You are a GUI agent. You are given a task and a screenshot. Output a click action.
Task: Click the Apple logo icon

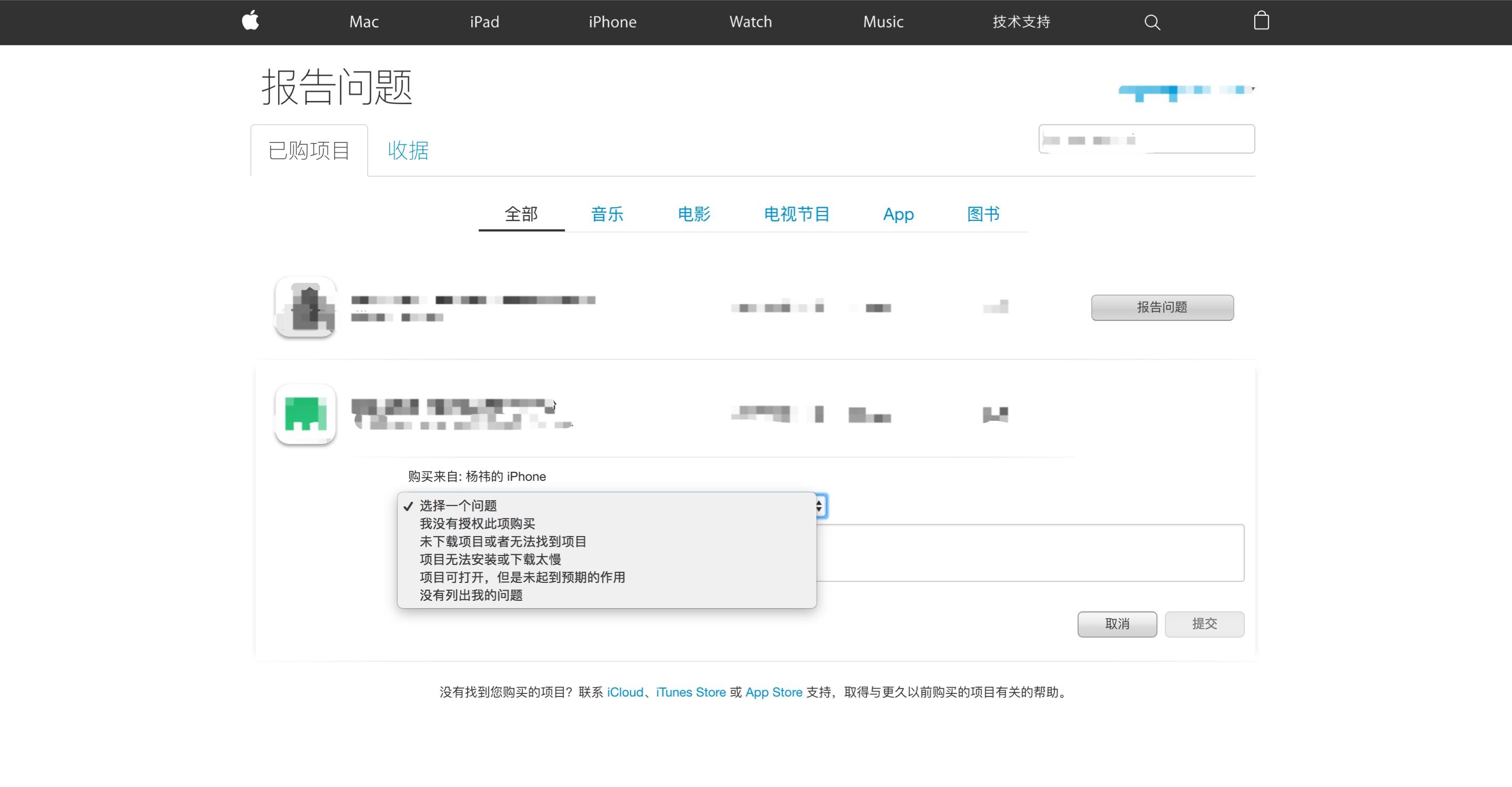click(x=251, y=21)
